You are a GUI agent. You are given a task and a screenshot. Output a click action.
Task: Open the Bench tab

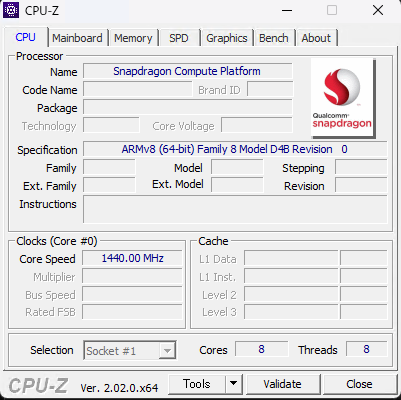click(274, 38)
